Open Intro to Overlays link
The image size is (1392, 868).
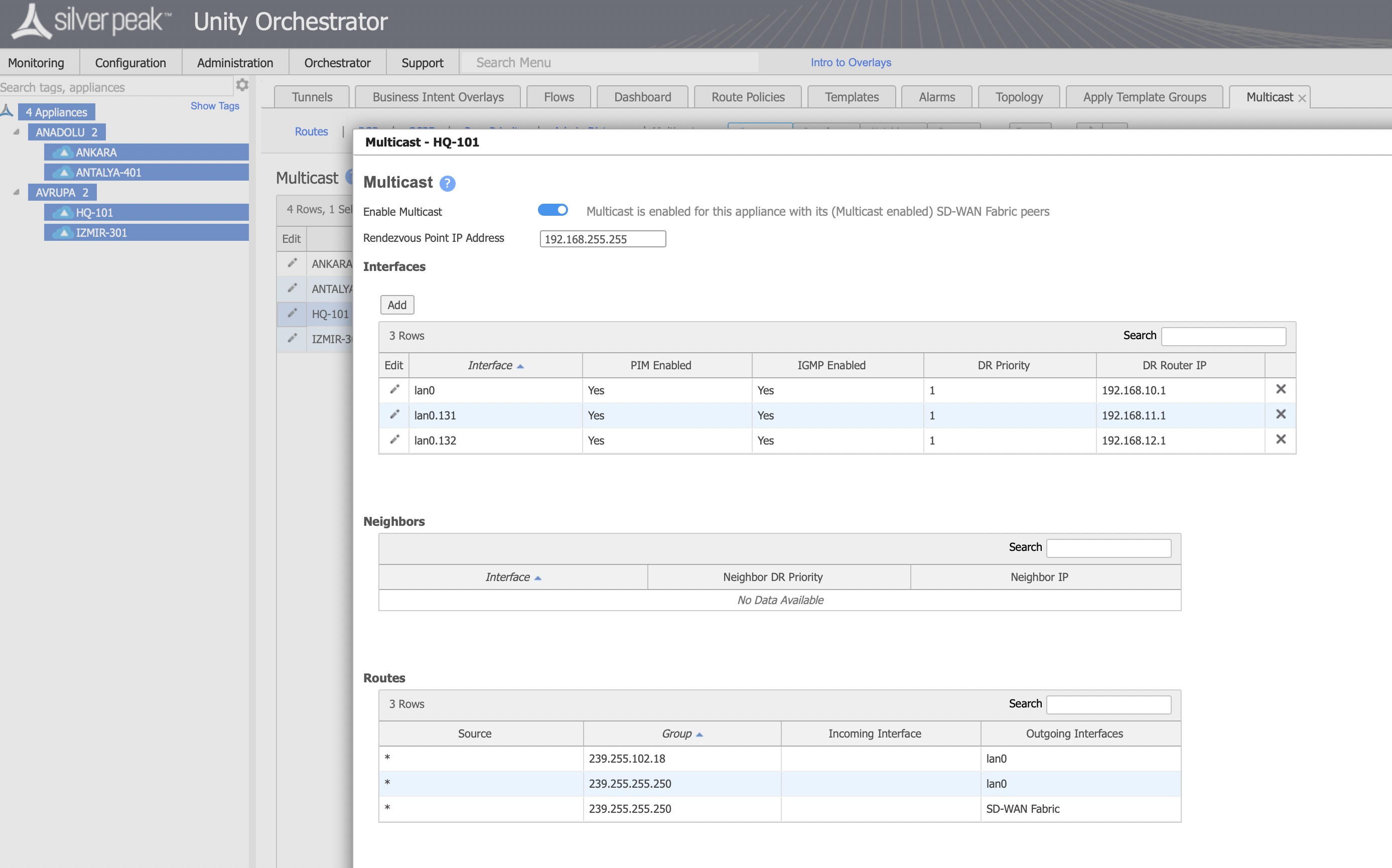[851, 62]
